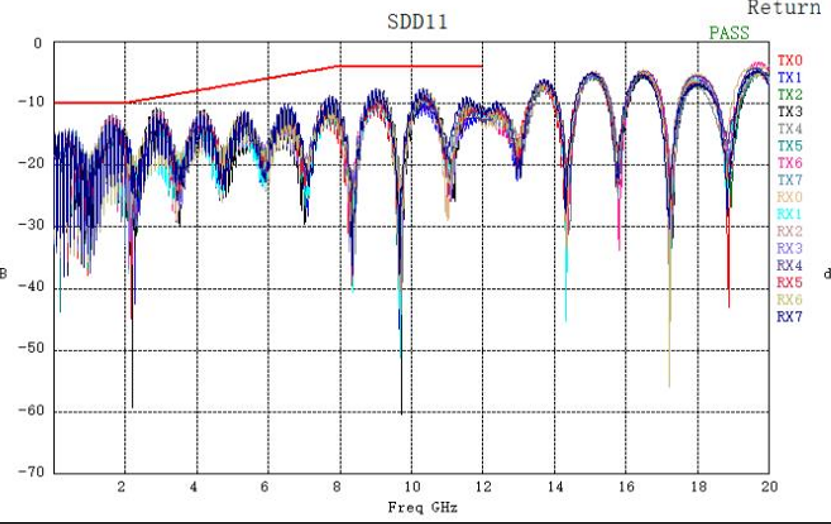Click the RX6 legend label
Viewport: 831px width, 524px height.
pos(790,300)
